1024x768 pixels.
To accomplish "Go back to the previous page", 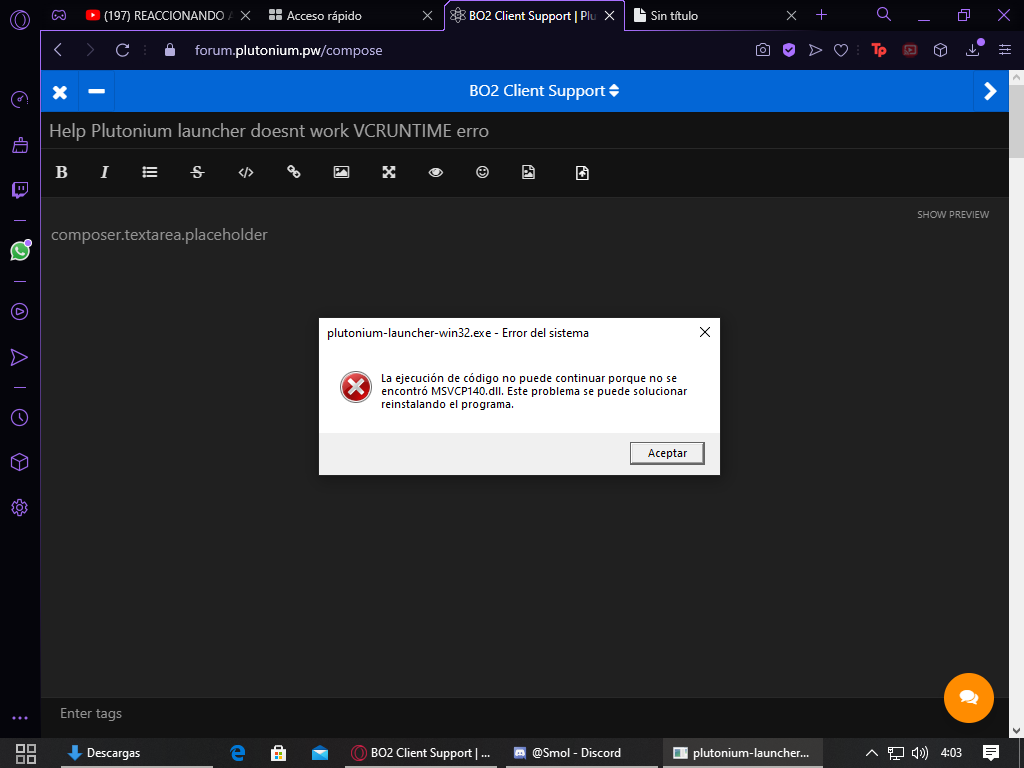I will point(58,50).
